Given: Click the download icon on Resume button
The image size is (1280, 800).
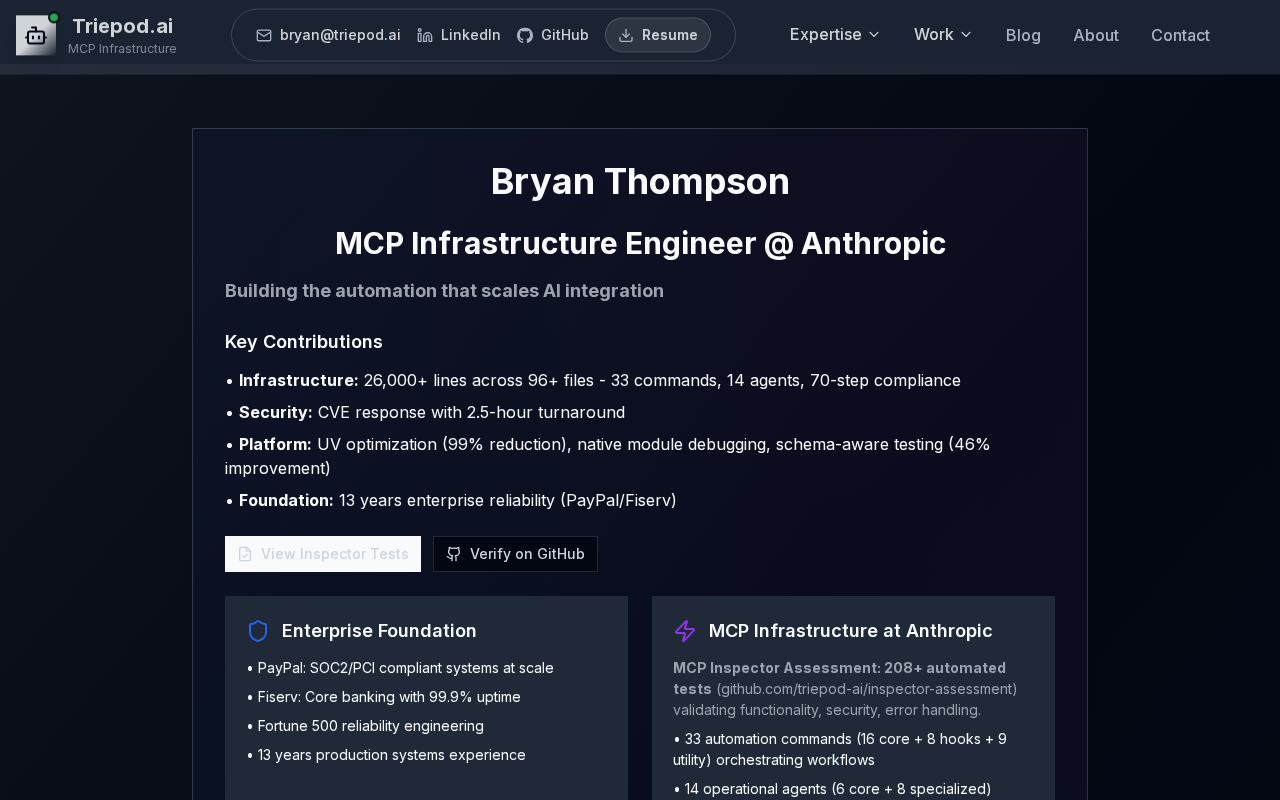Looking at the screenshot, I should [626, 35].
